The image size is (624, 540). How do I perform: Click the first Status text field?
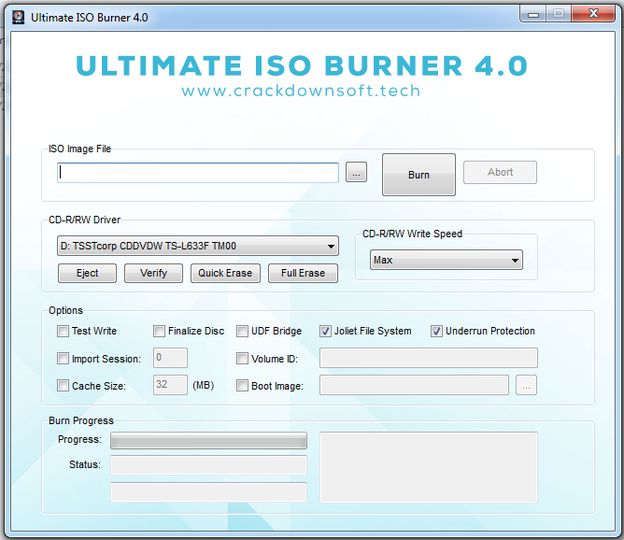[x=209, y=465]
